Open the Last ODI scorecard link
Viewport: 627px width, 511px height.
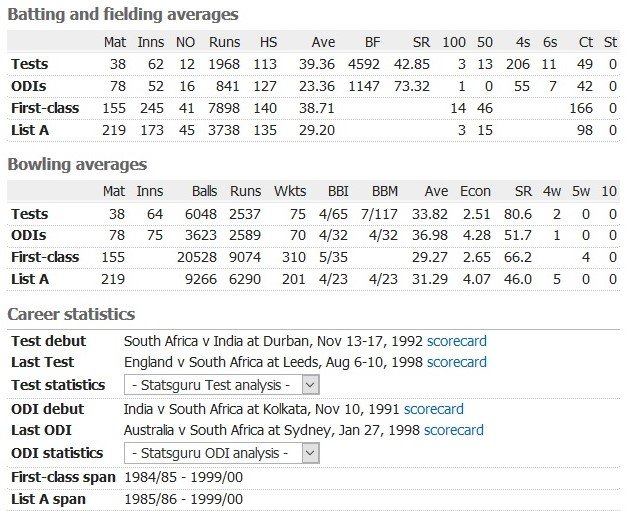454,430
